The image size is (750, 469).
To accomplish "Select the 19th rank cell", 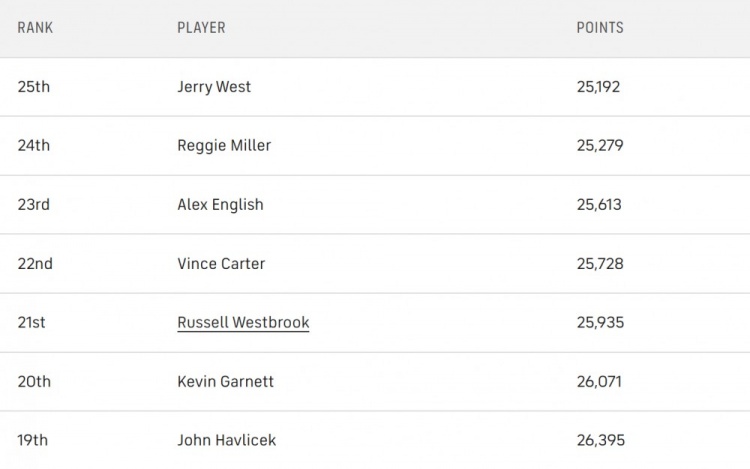I will pyautogui.click(x=34, y=440).
